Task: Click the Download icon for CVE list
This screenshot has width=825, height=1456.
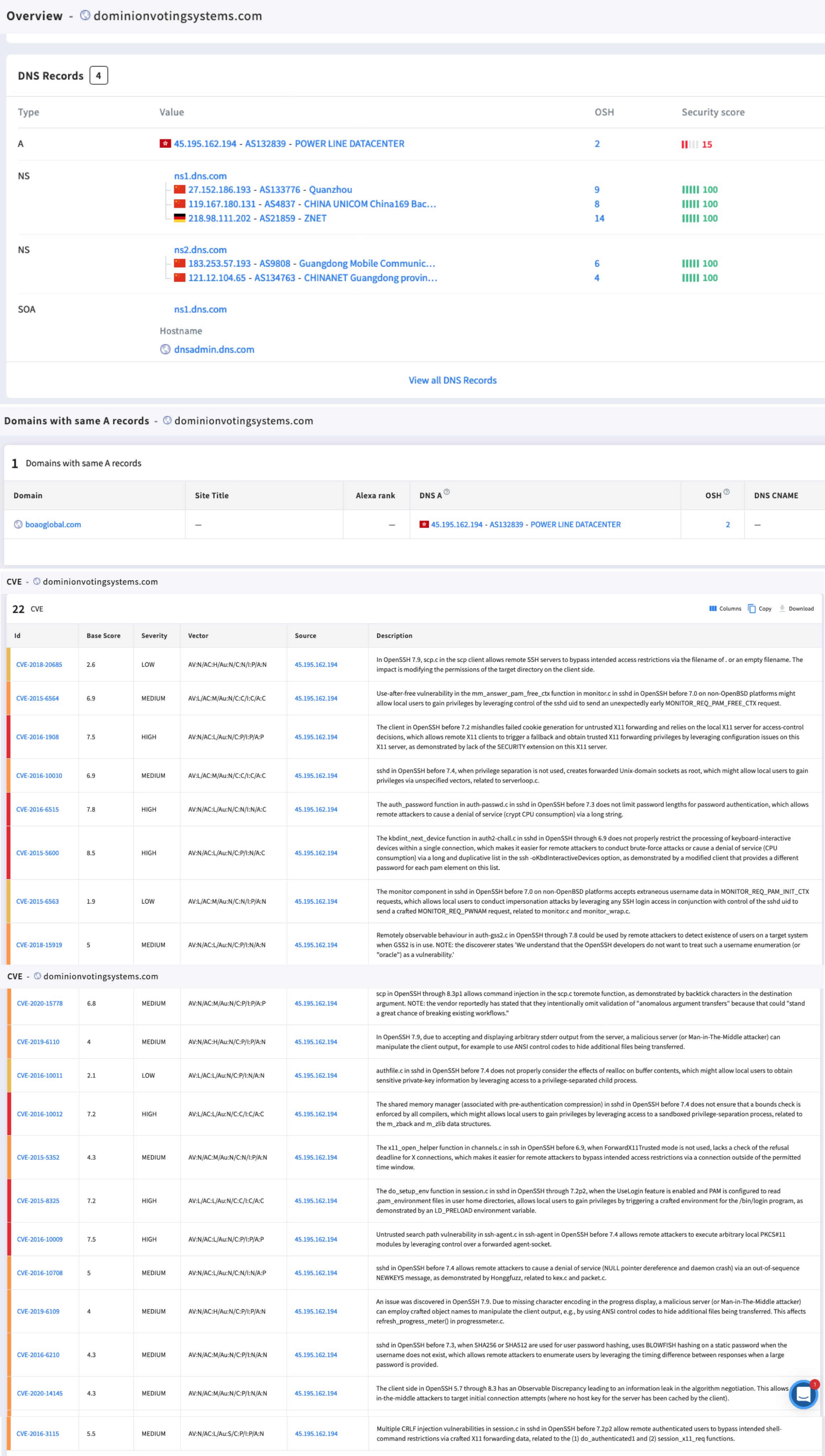Action: 782,608
